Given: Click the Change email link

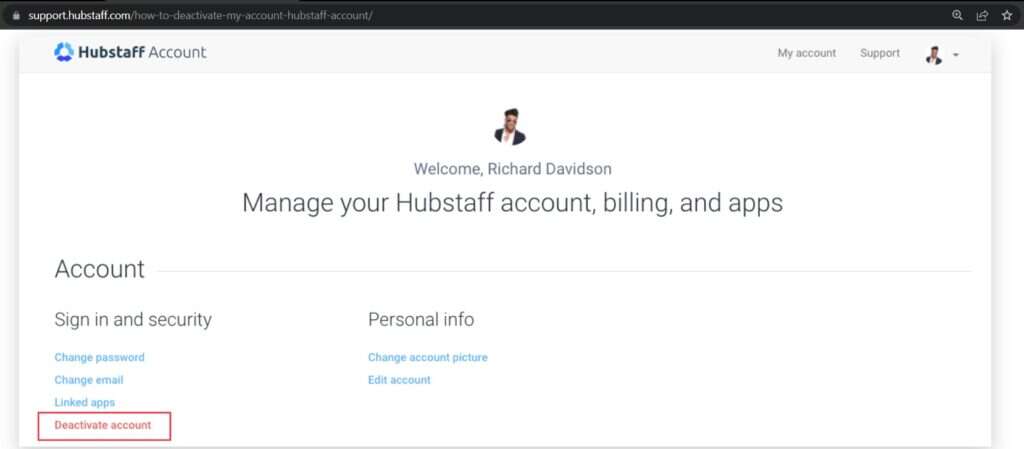Looking at the screenshot, I should click(89, 380).
